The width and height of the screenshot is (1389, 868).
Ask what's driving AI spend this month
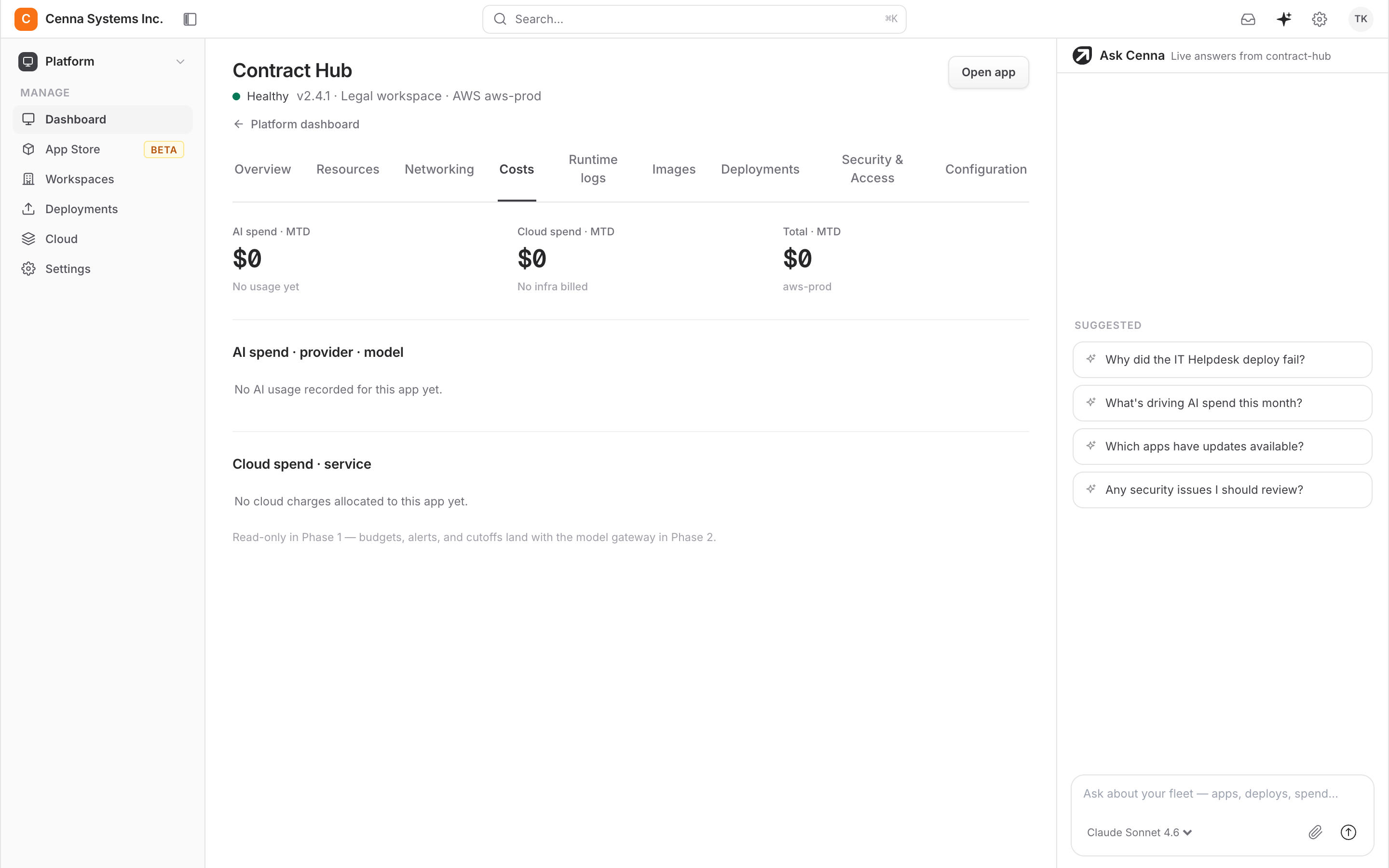[x=1222, y=403]
